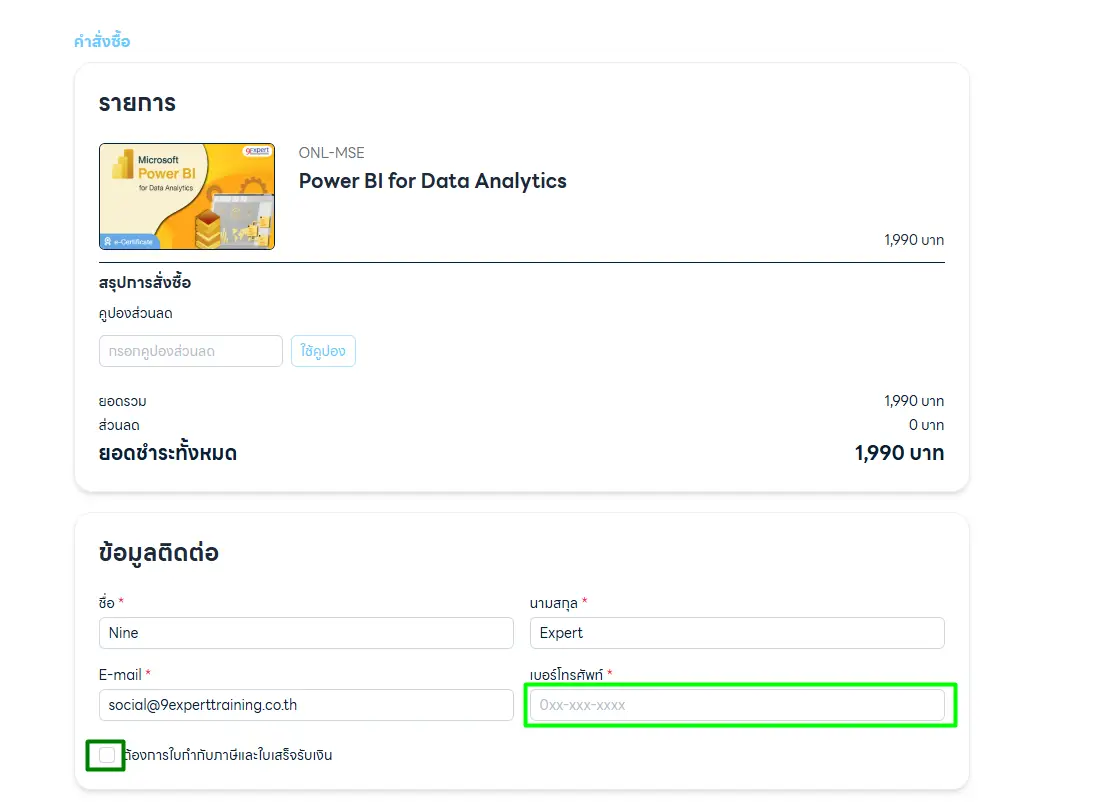Click the last name field containing Expert
The width and height of the screenshot is (1103, 808).
pyautogui.click(x=737, y=633)
